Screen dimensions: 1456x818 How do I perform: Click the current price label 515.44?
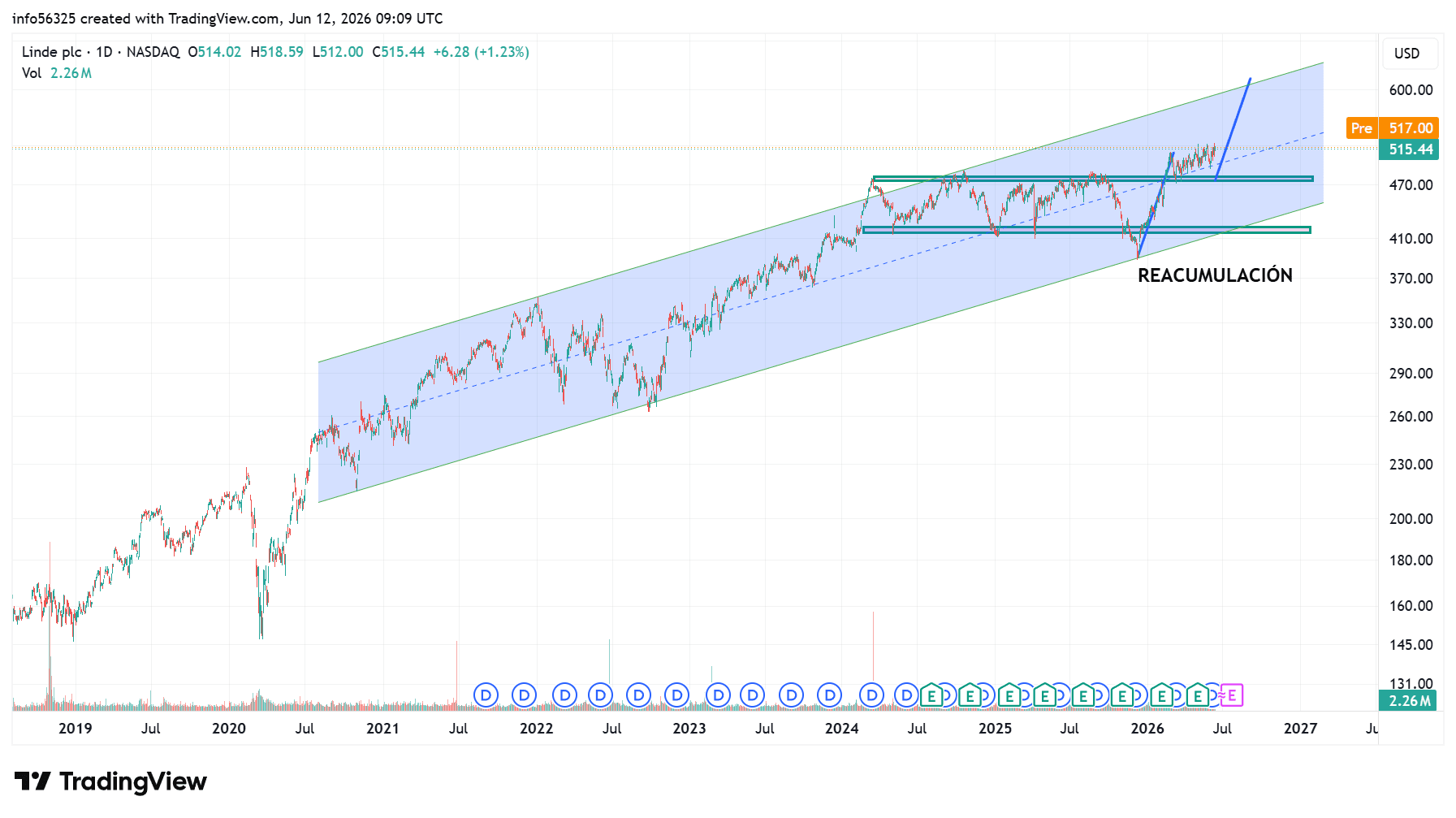coord(1409,149)
